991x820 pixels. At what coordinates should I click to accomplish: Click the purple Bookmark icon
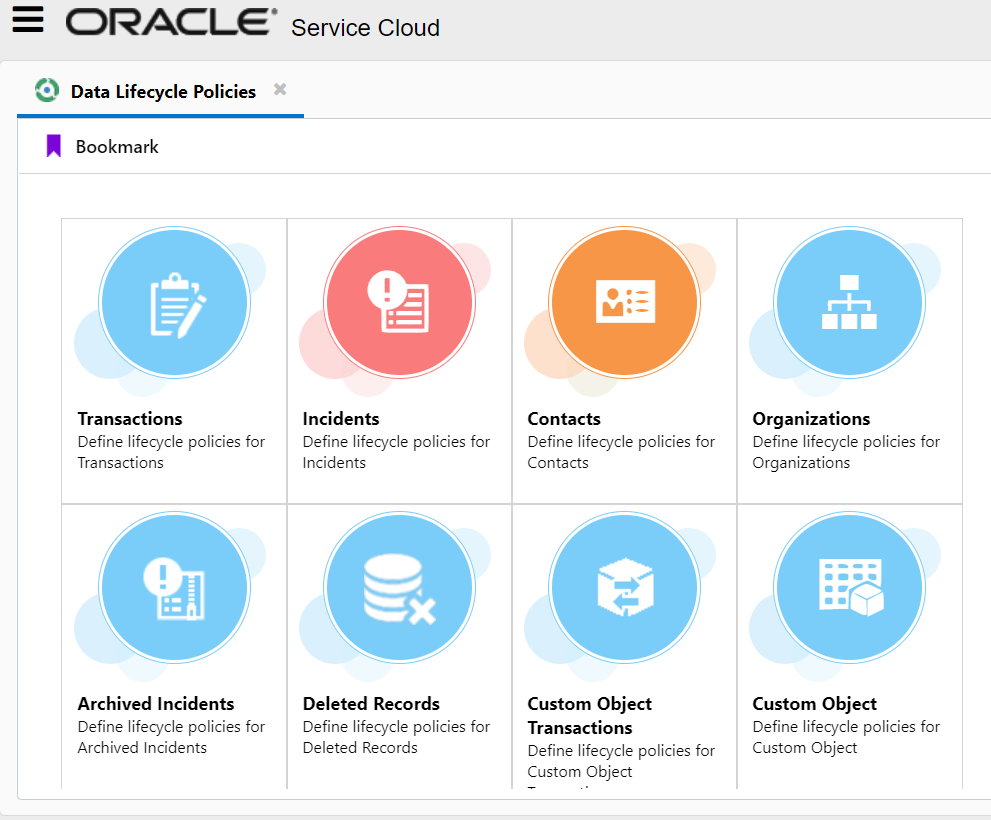(54, 146)
